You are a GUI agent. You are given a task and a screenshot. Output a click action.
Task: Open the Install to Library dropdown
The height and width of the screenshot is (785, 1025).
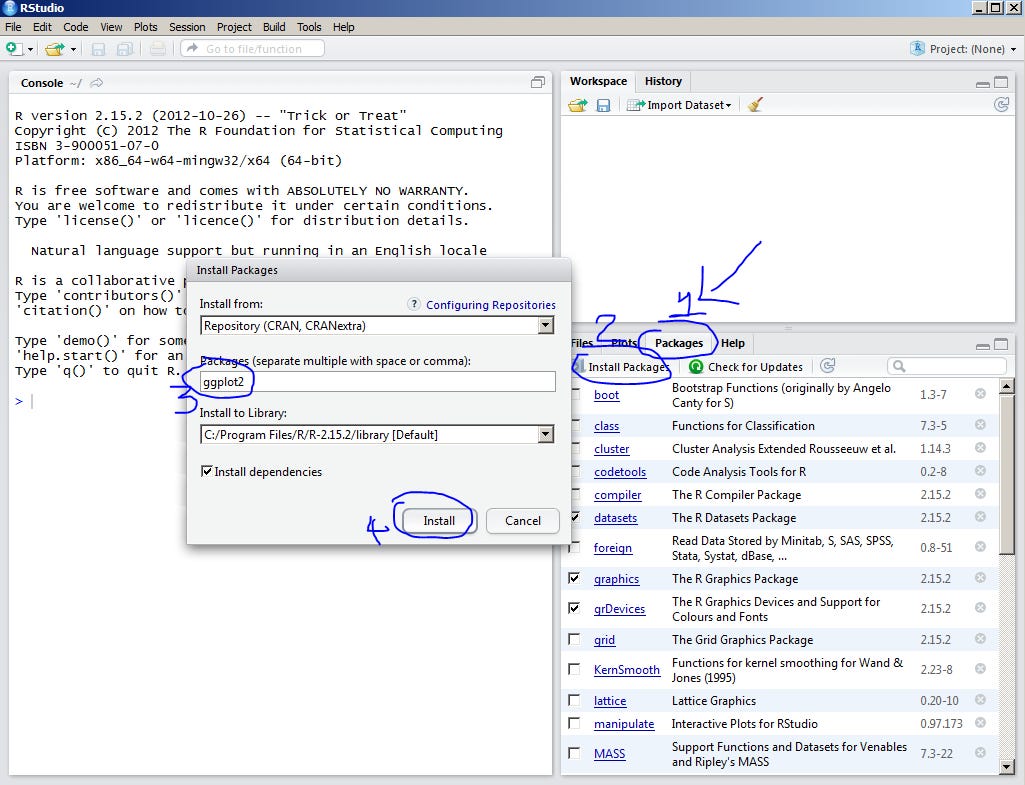pos(377,435)
